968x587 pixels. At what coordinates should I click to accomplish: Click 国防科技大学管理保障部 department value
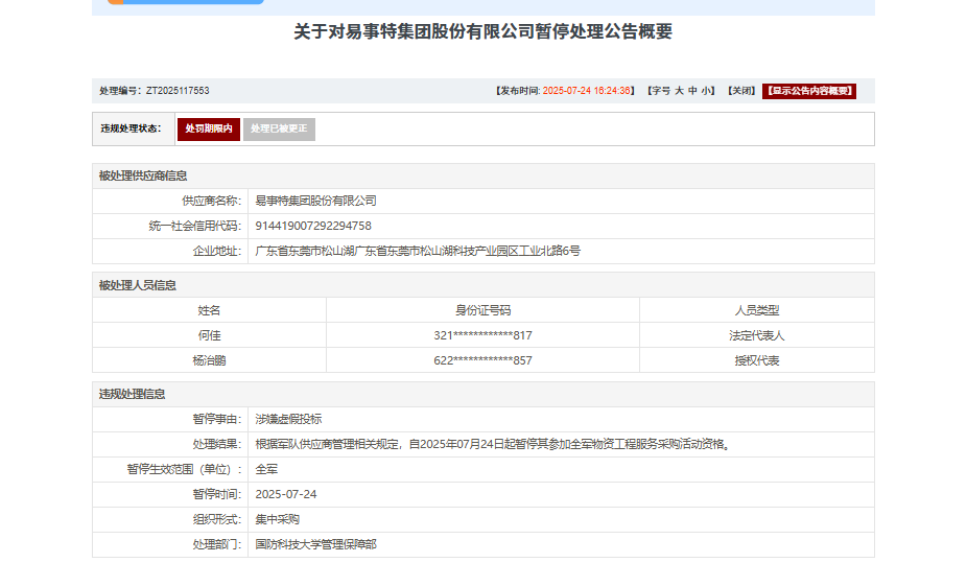pos(315,544)
